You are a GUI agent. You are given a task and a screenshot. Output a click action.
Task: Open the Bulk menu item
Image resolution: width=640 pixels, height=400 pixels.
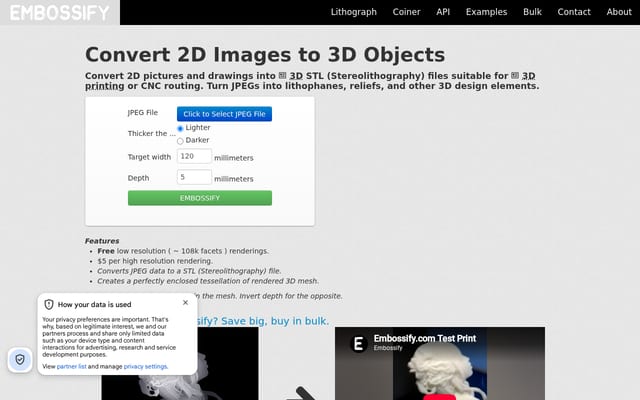532,12
